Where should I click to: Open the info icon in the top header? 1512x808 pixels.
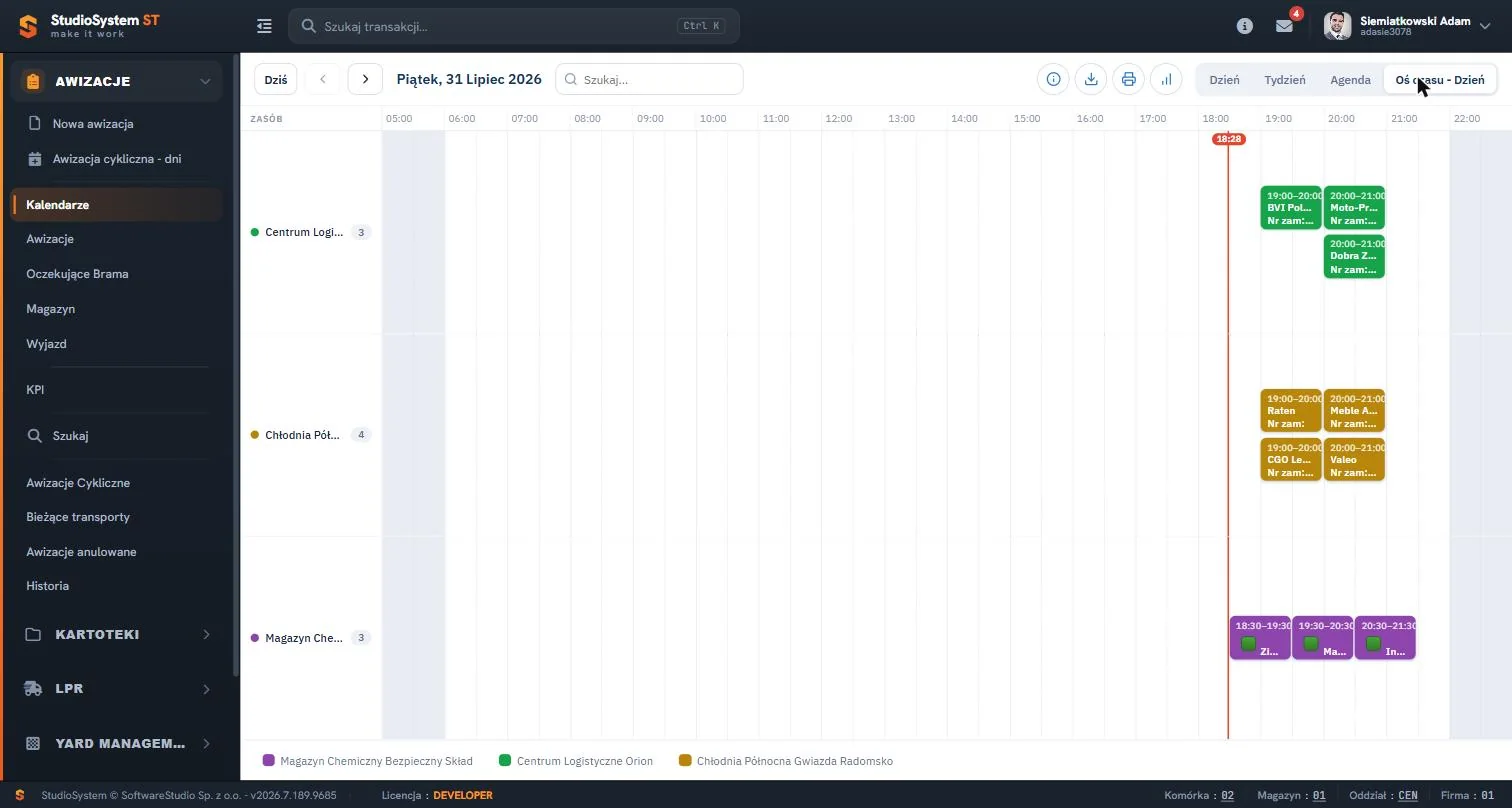point(1245,26)
